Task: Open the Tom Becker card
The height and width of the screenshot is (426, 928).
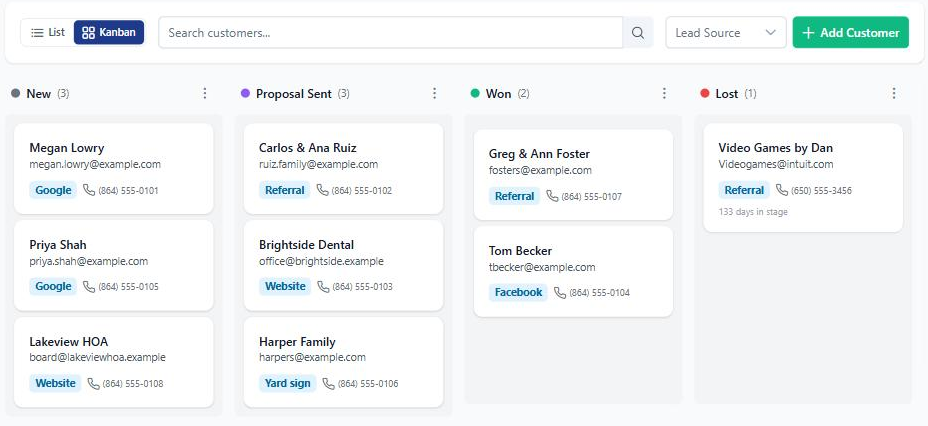Action: (x=573, y=272)
